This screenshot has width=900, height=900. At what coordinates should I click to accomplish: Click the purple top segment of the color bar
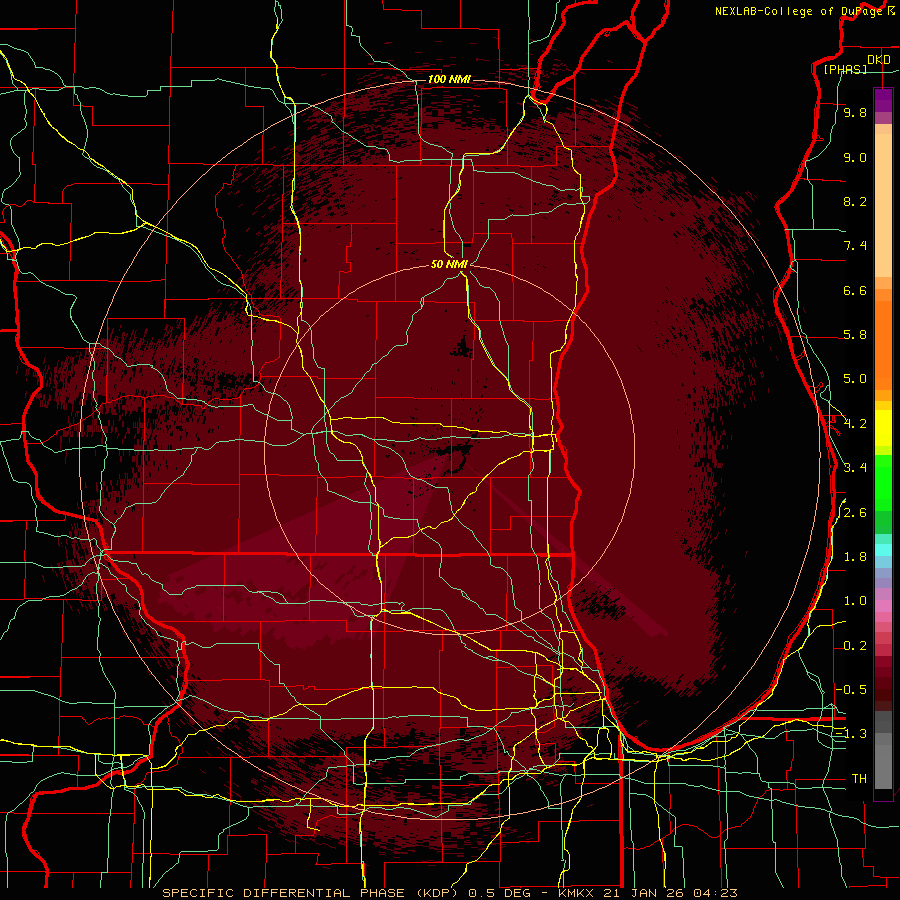point(883,100)
